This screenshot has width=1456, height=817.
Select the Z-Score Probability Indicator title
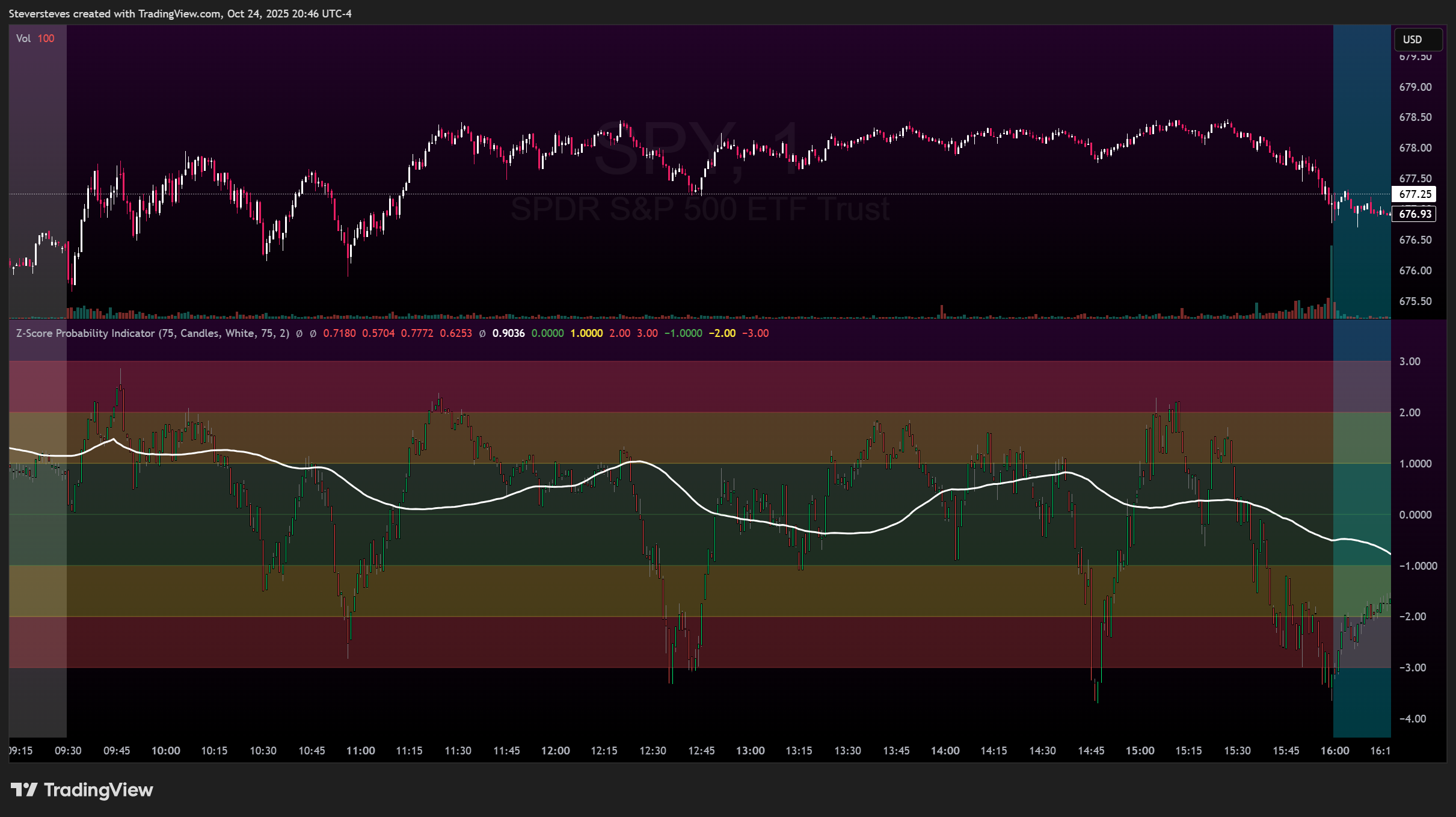[153, 333]
